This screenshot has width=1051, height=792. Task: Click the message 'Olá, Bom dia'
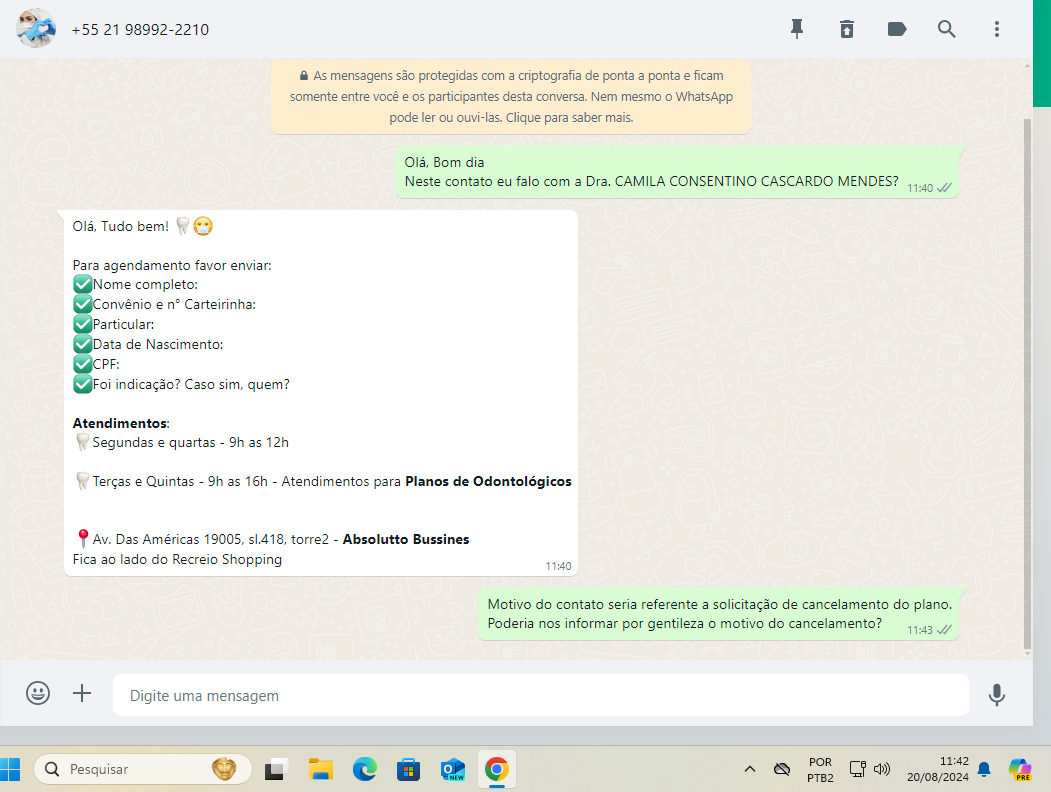tap(444, 162)
